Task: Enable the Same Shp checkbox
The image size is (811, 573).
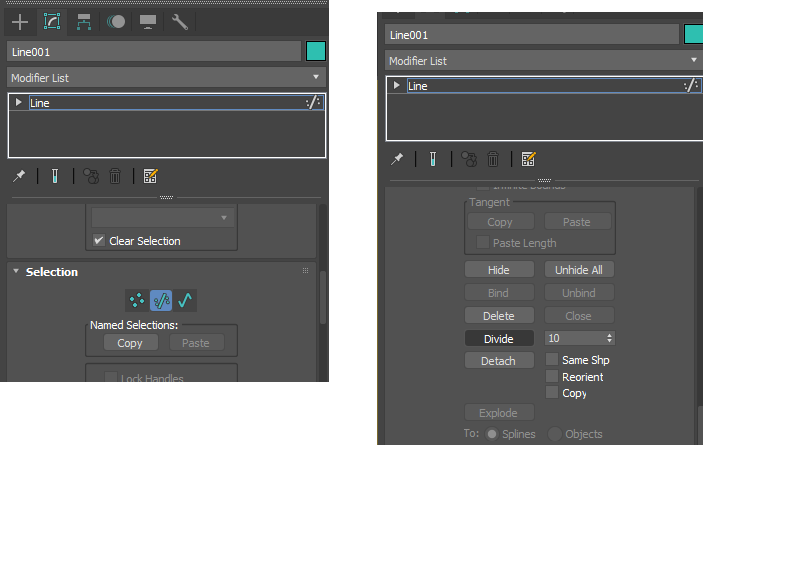Action: point(552,359)
